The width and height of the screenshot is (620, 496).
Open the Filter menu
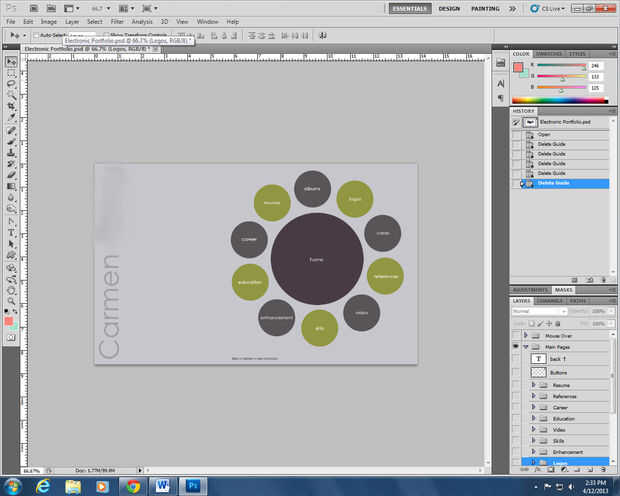118,20
